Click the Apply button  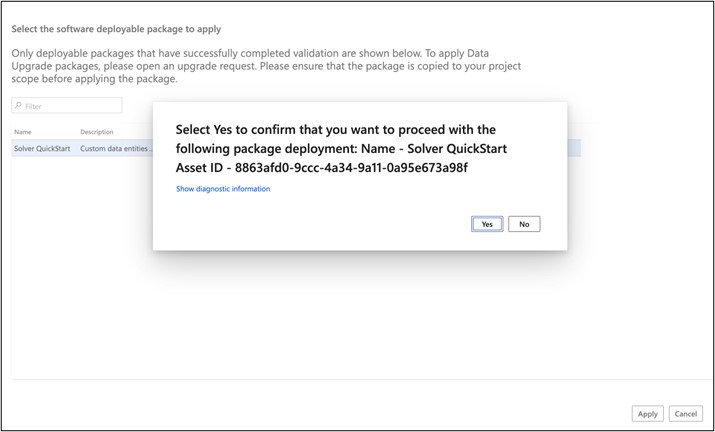[648, 414]
